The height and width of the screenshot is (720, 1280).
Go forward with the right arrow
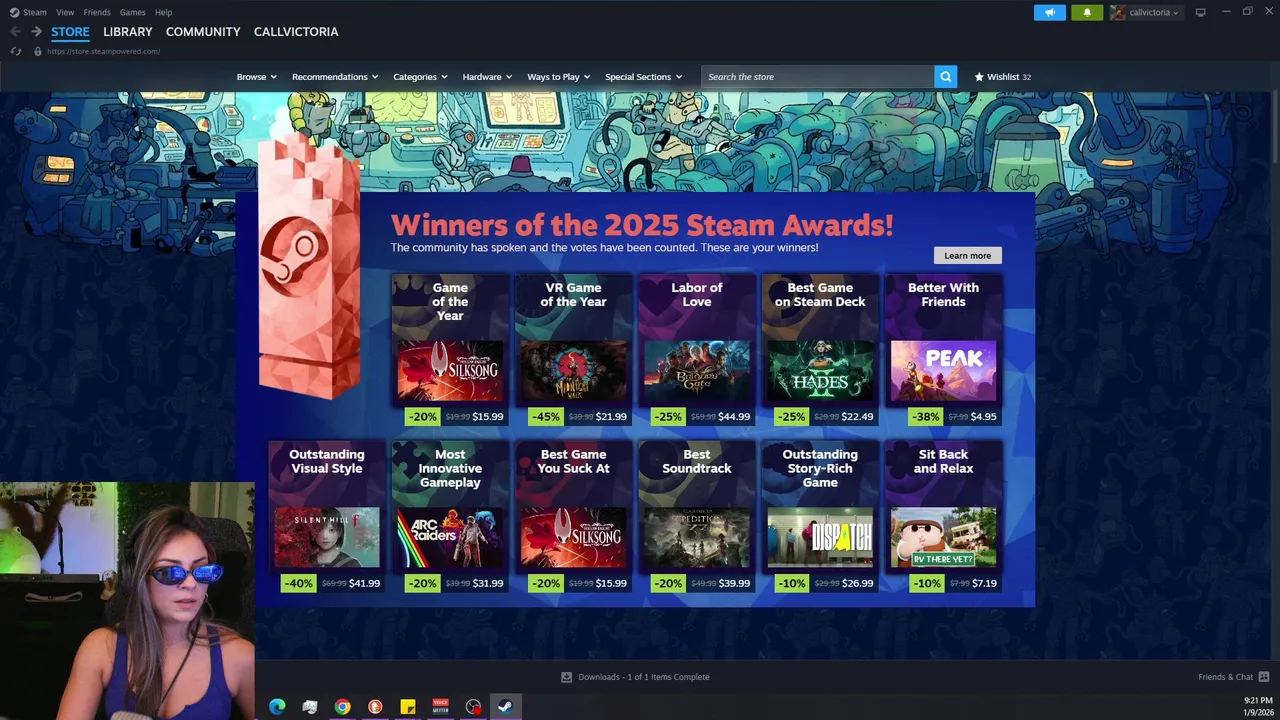pyautogui.click(x=37, y=32)
